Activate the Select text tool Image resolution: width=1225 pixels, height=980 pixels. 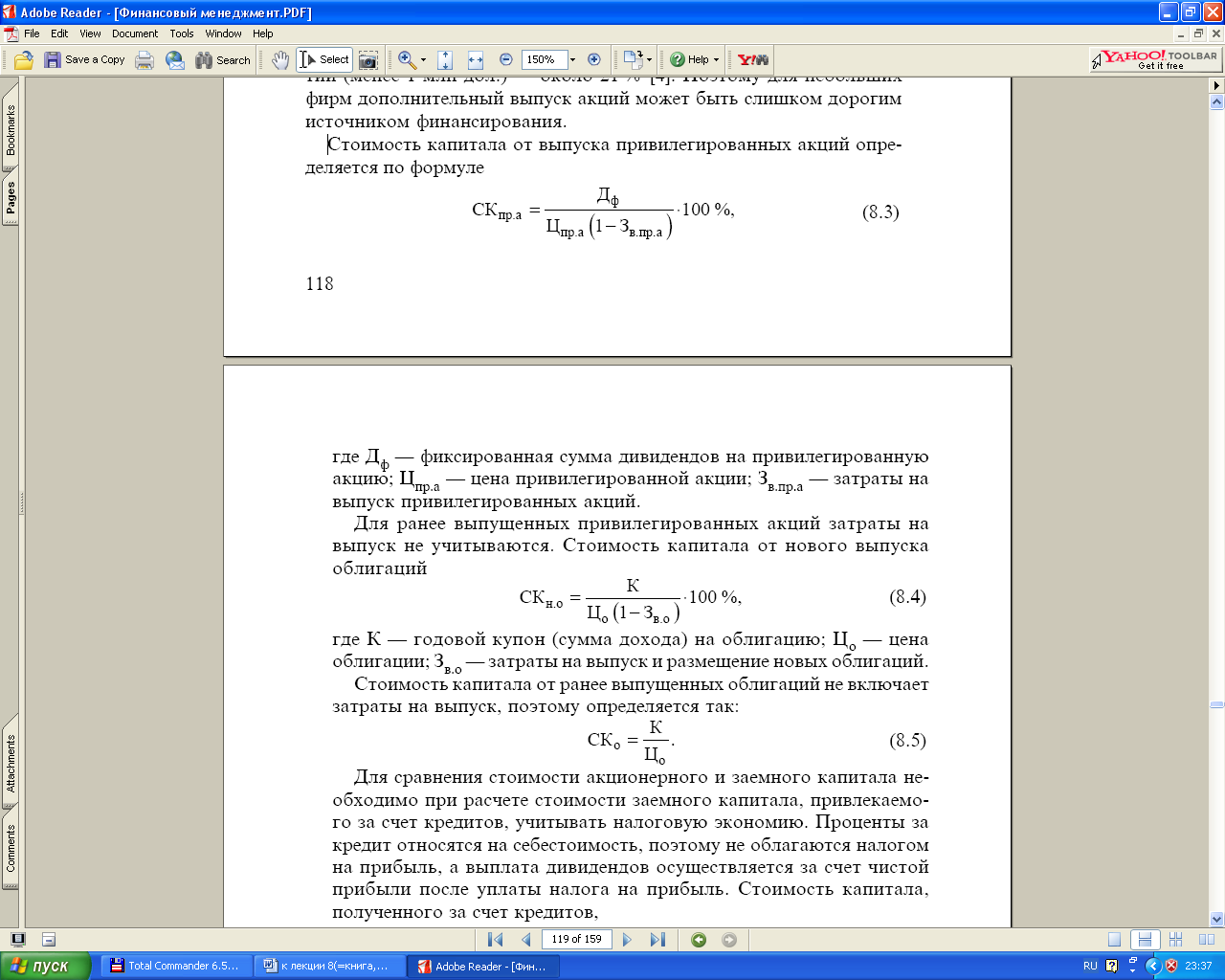tap(324, 59)
